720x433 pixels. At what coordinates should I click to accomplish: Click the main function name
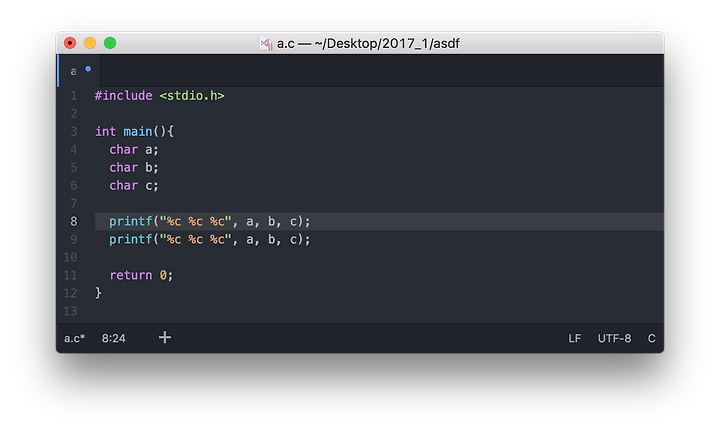[x=138, y=131]
